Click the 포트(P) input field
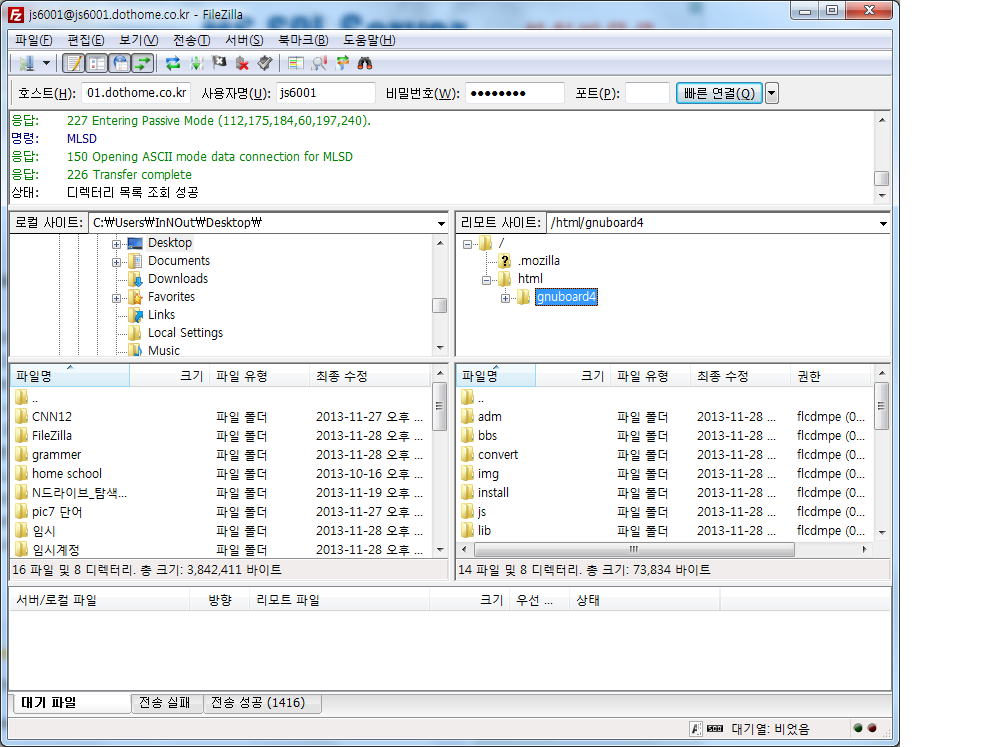The image size is (1008, 747). coord(647,93)
